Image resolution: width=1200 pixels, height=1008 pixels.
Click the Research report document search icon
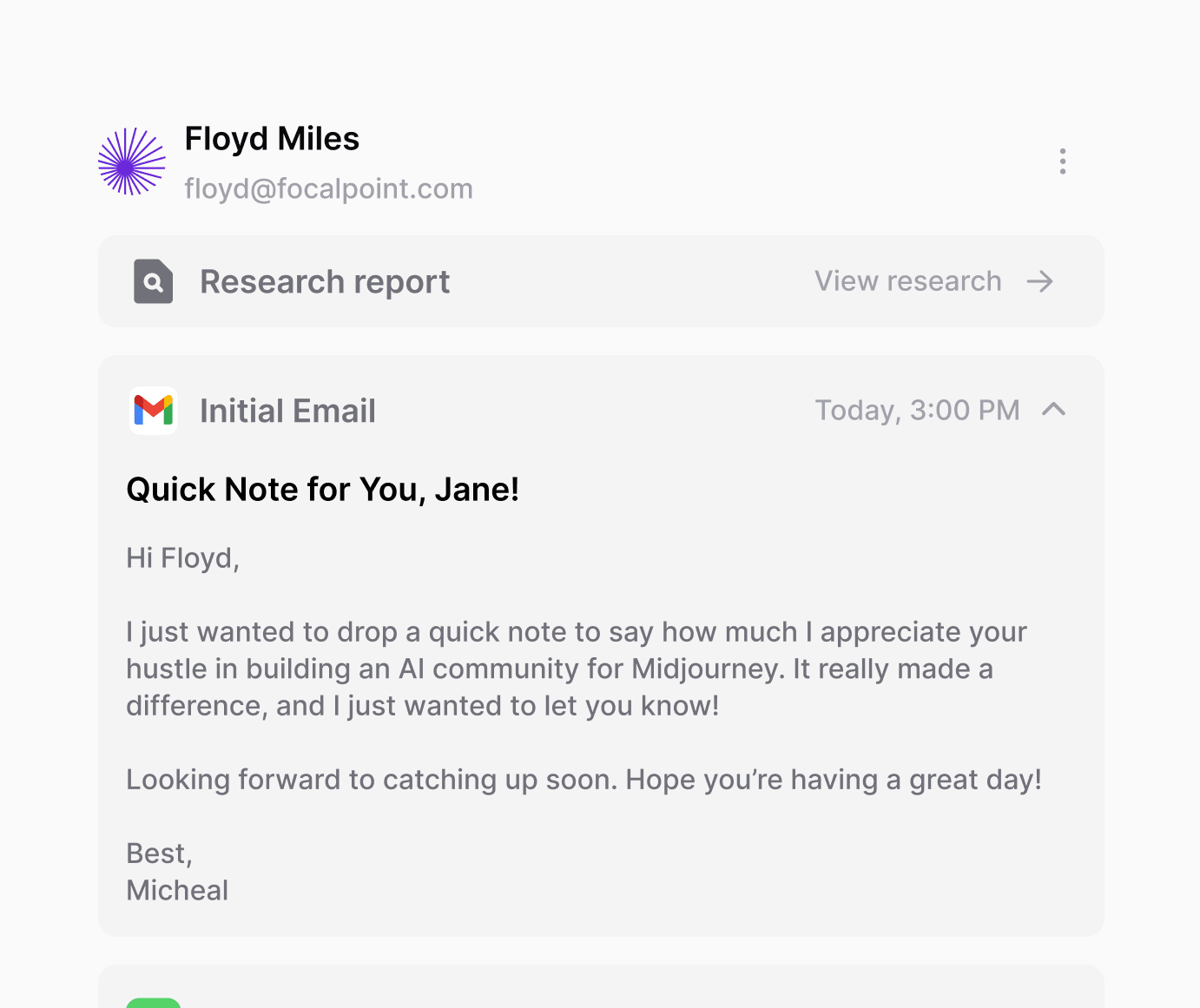[153, 281]
